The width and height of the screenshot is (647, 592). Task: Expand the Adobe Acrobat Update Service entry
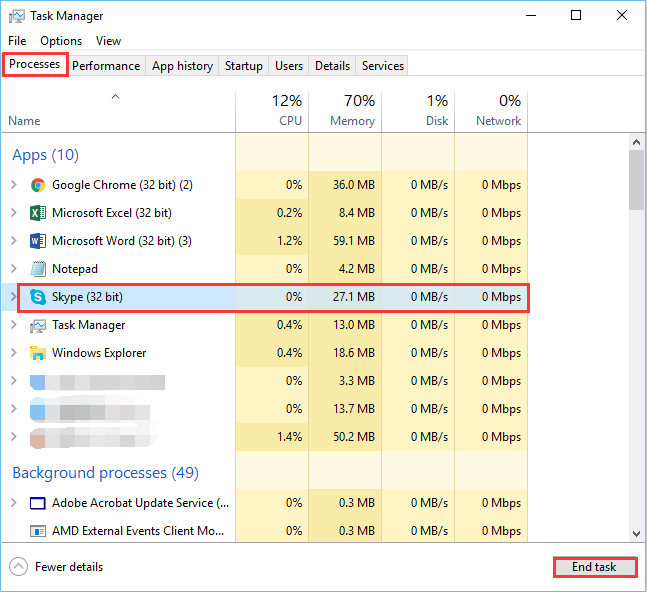[14, 503]
